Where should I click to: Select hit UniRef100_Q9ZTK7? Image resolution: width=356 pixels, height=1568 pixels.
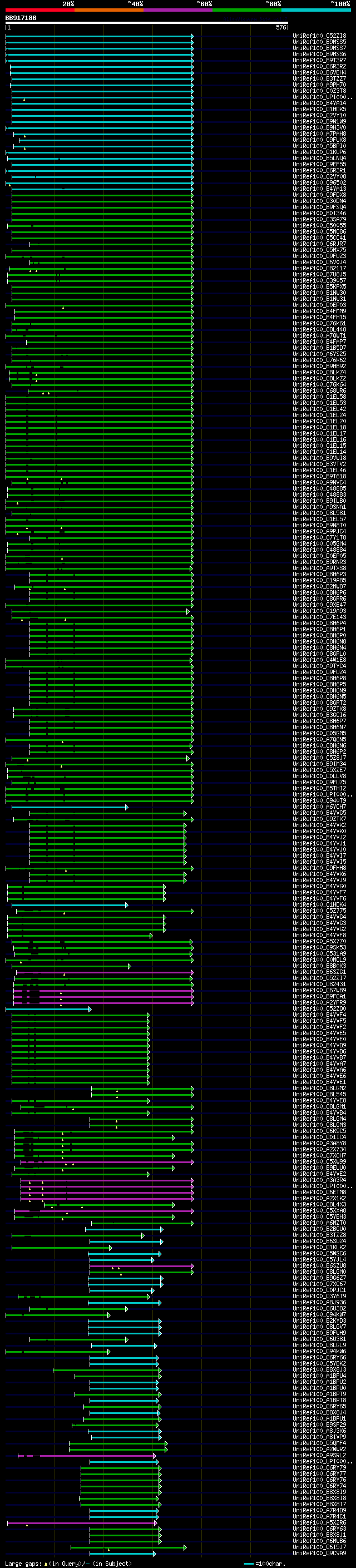point(319,819)
